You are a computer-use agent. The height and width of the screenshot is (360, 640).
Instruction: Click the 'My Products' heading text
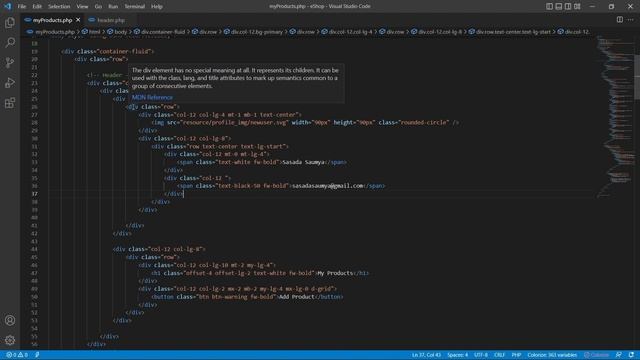335,273
